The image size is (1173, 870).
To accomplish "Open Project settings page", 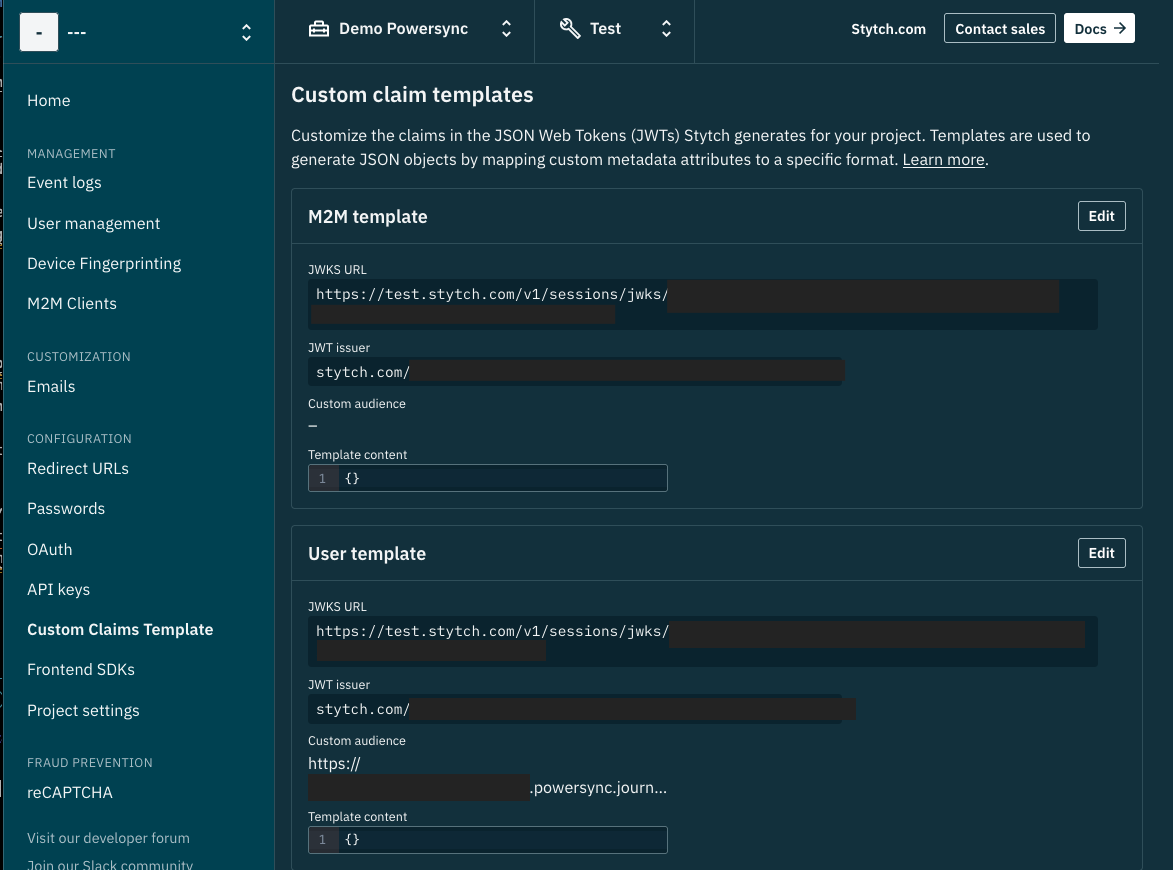I will tap(83, 711).
